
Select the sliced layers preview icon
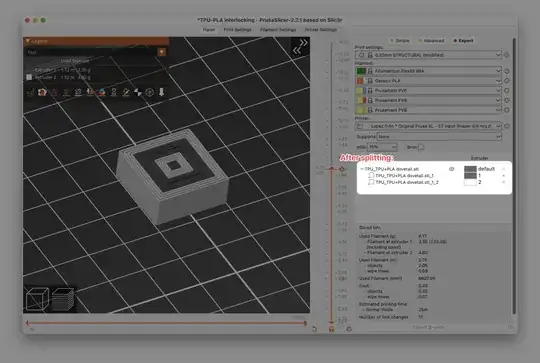pos(63,299)
